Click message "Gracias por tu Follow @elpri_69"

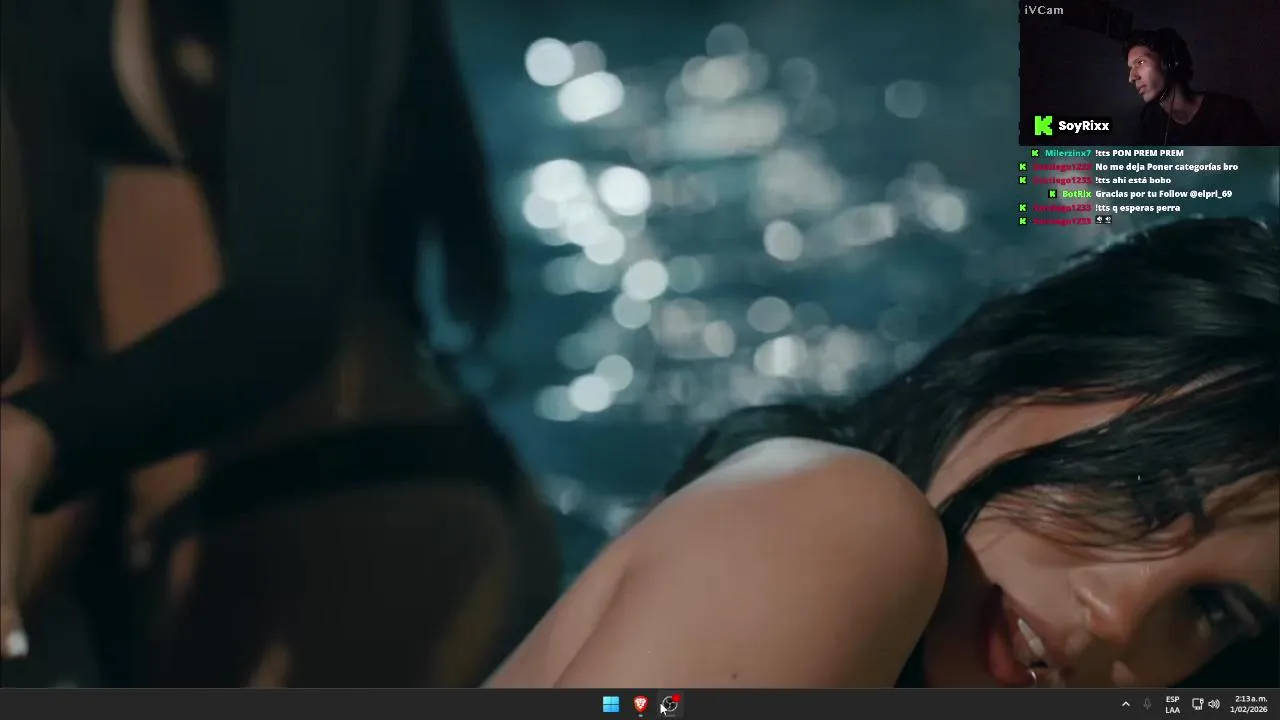[1163, 194]
